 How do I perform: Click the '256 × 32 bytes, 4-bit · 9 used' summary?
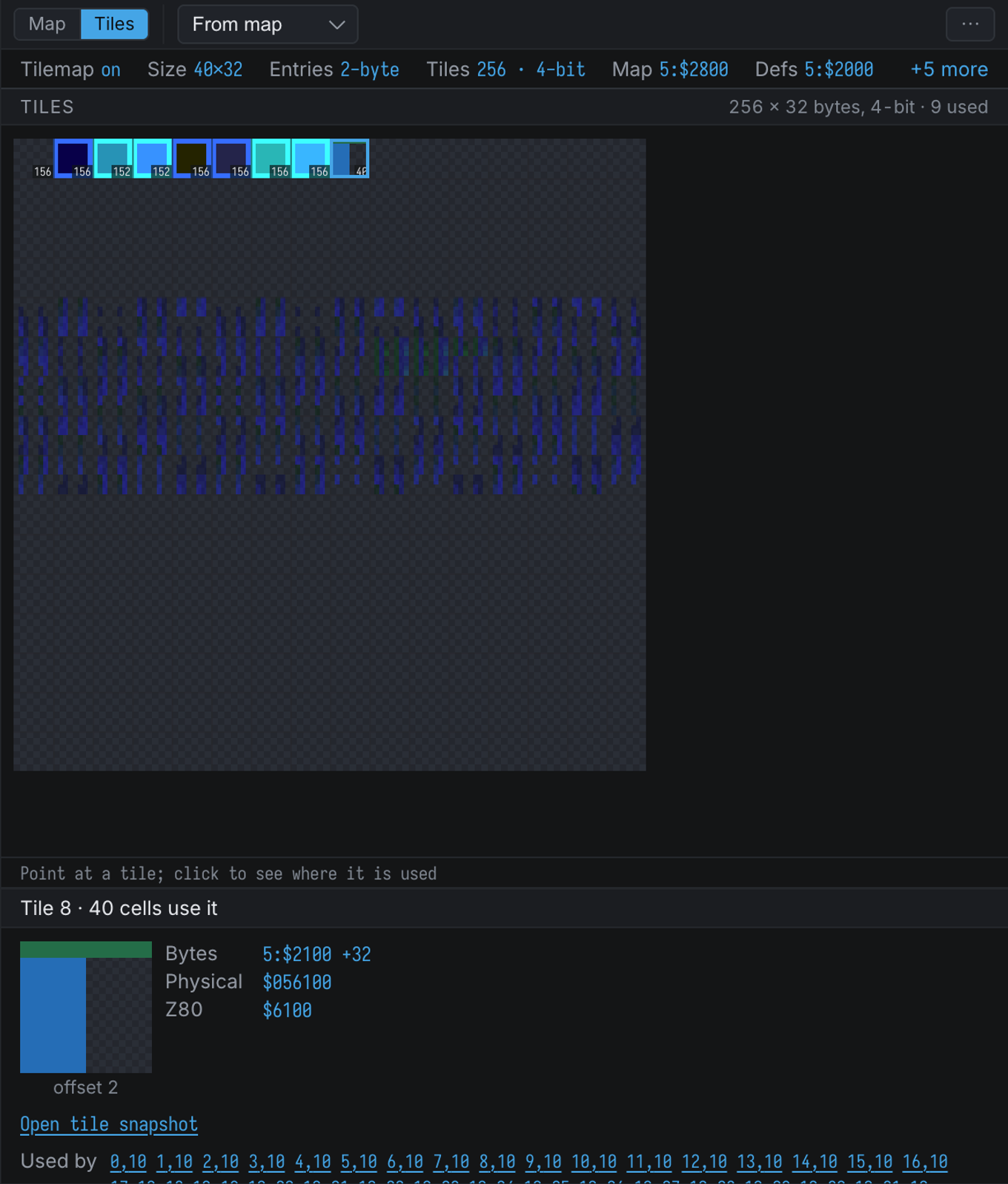[858, 107]
